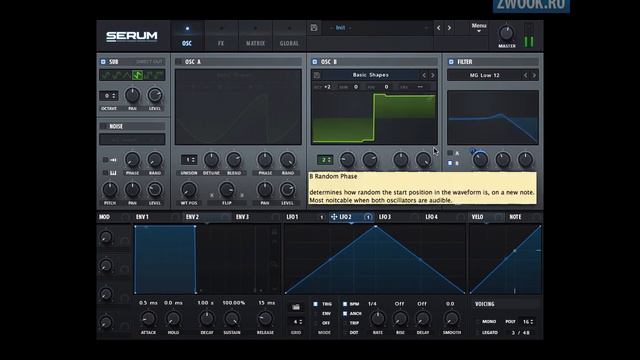
Task: Click the LFO Rate knob
Action: pyautogui.click(x=378, y=319)
